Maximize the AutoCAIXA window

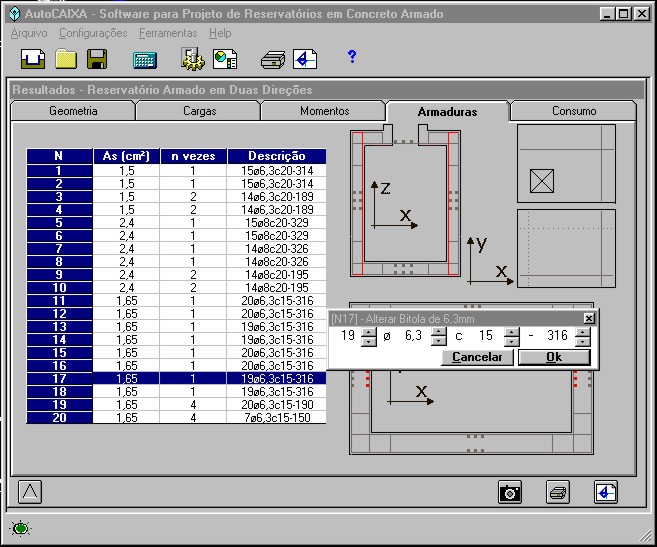click(623, 14)
